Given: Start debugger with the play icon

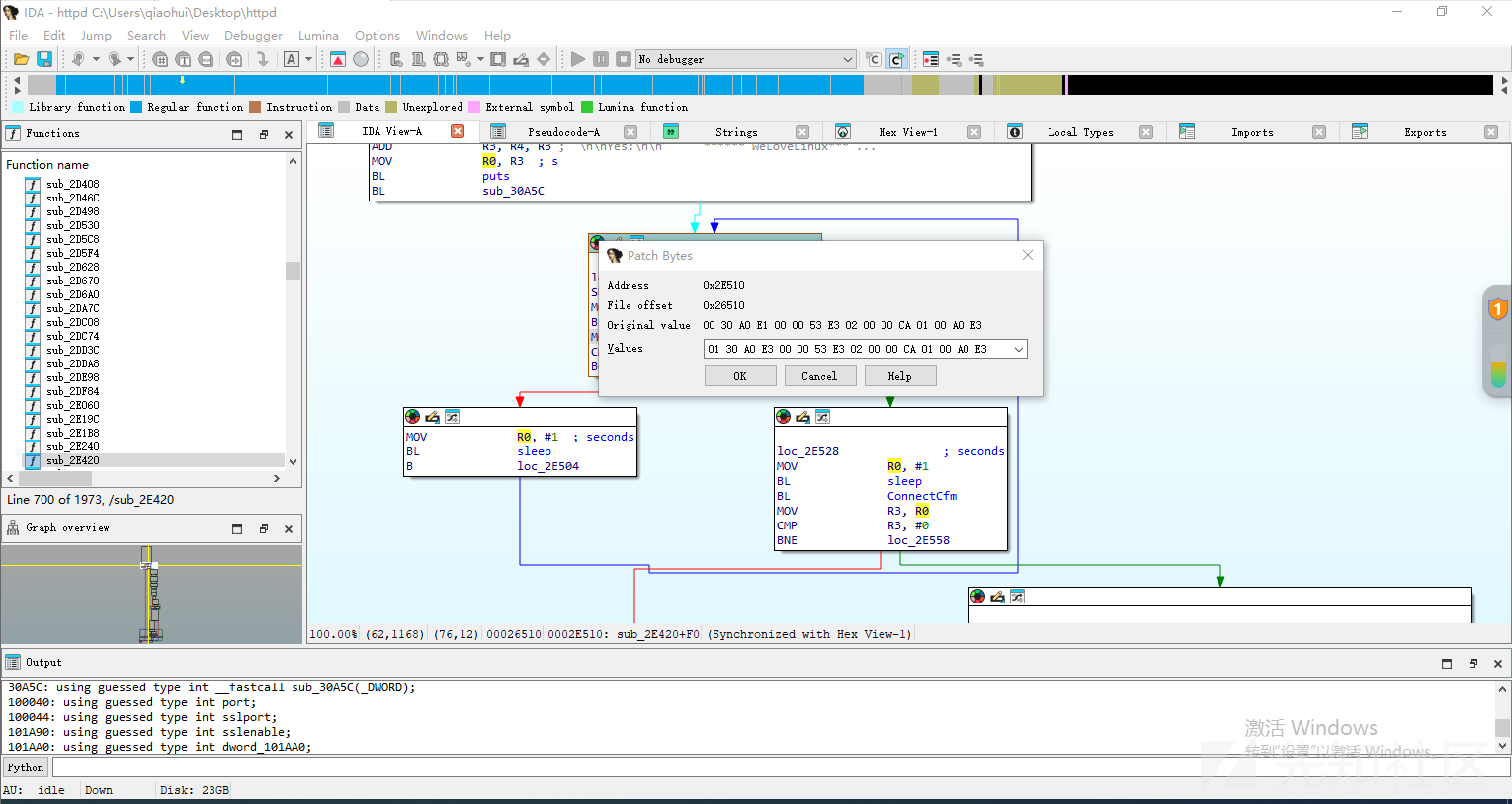Looking at the screenshot, I should 578,59.
